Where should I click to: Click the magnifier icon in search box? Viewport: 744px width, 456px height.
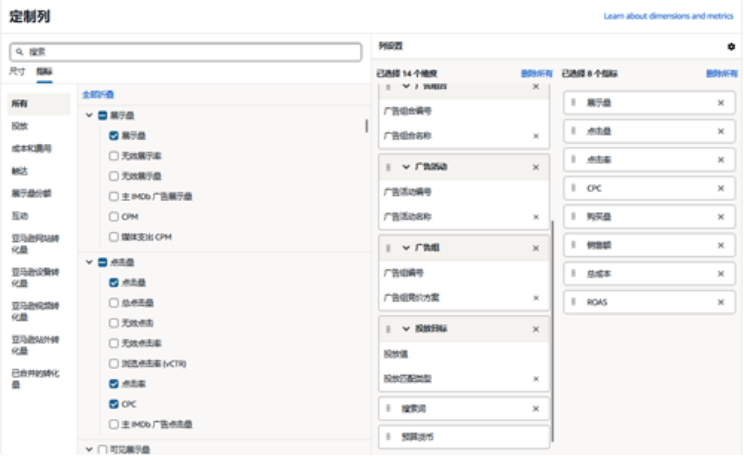click(x=19, y=52)
